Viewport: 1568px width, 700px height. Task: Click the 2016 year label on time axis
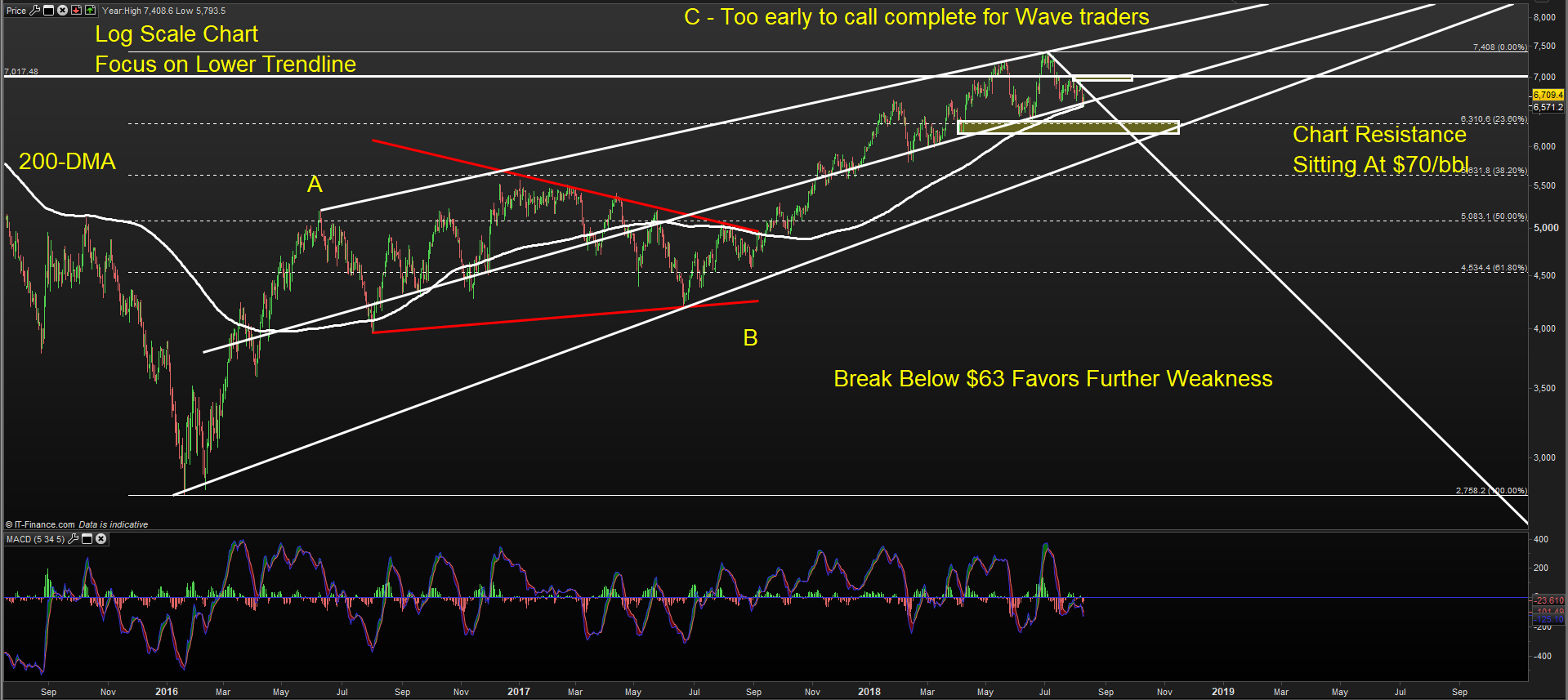[167, 692]
